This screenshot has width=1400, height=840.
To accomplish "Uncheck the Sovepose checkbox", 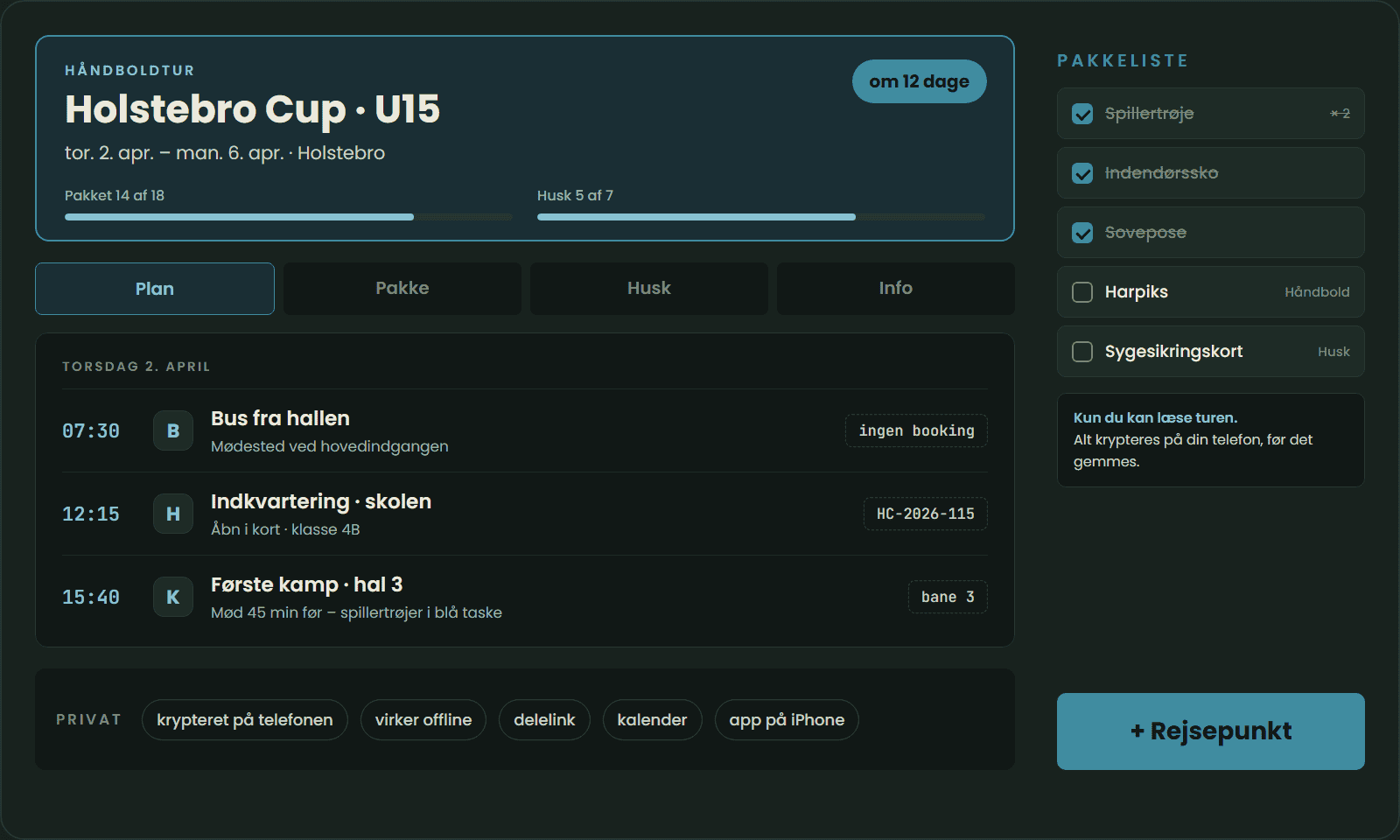I will click(1082, 233).
